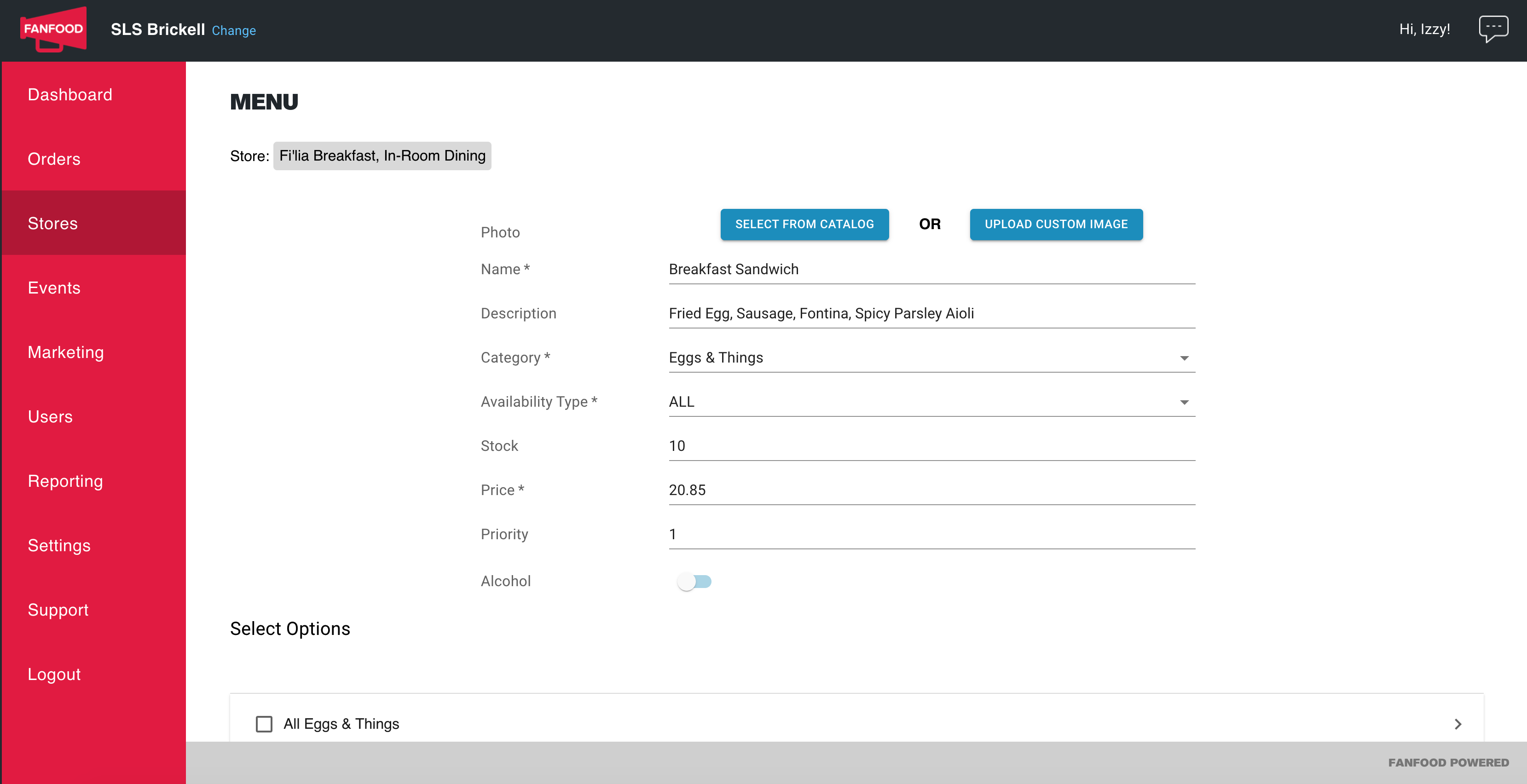The image size is (1527, 784).
Task: Click the Stock input field
Action: pos(932,446)
